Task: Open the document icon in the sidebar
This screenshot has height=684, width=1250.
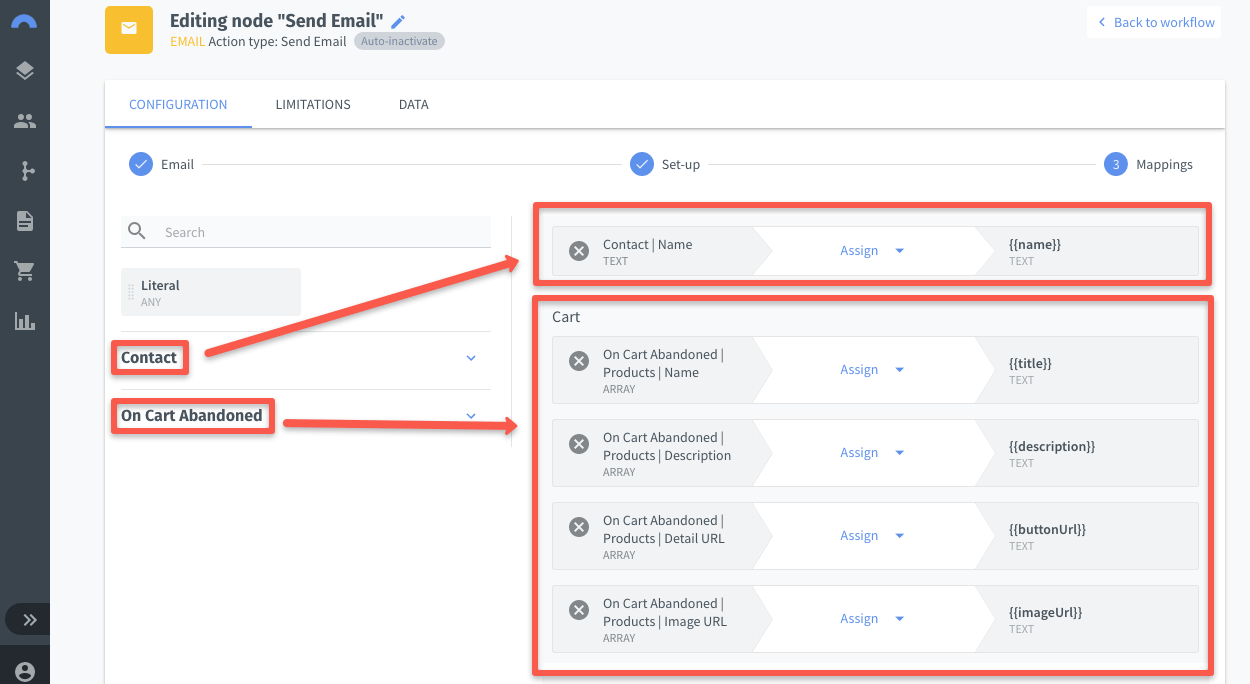Action: [x=25, y=221]
